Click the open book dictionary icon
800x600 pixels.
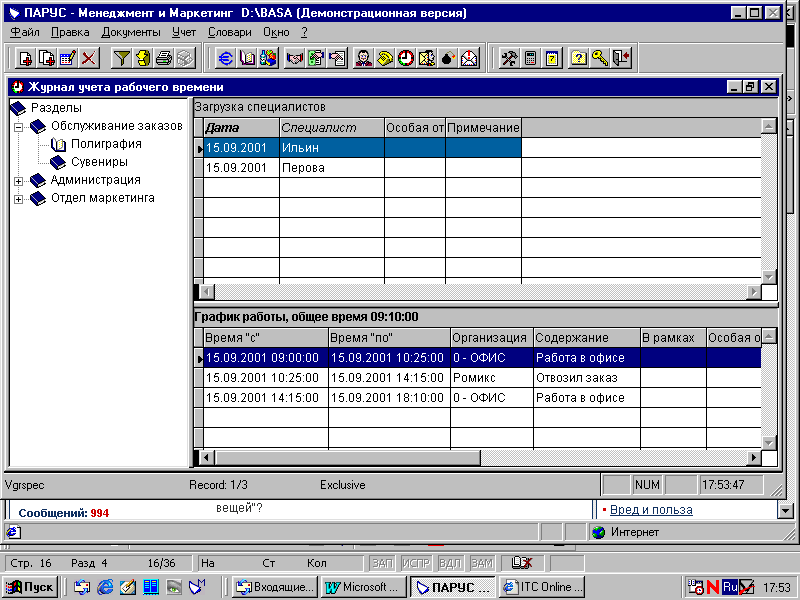247,58
